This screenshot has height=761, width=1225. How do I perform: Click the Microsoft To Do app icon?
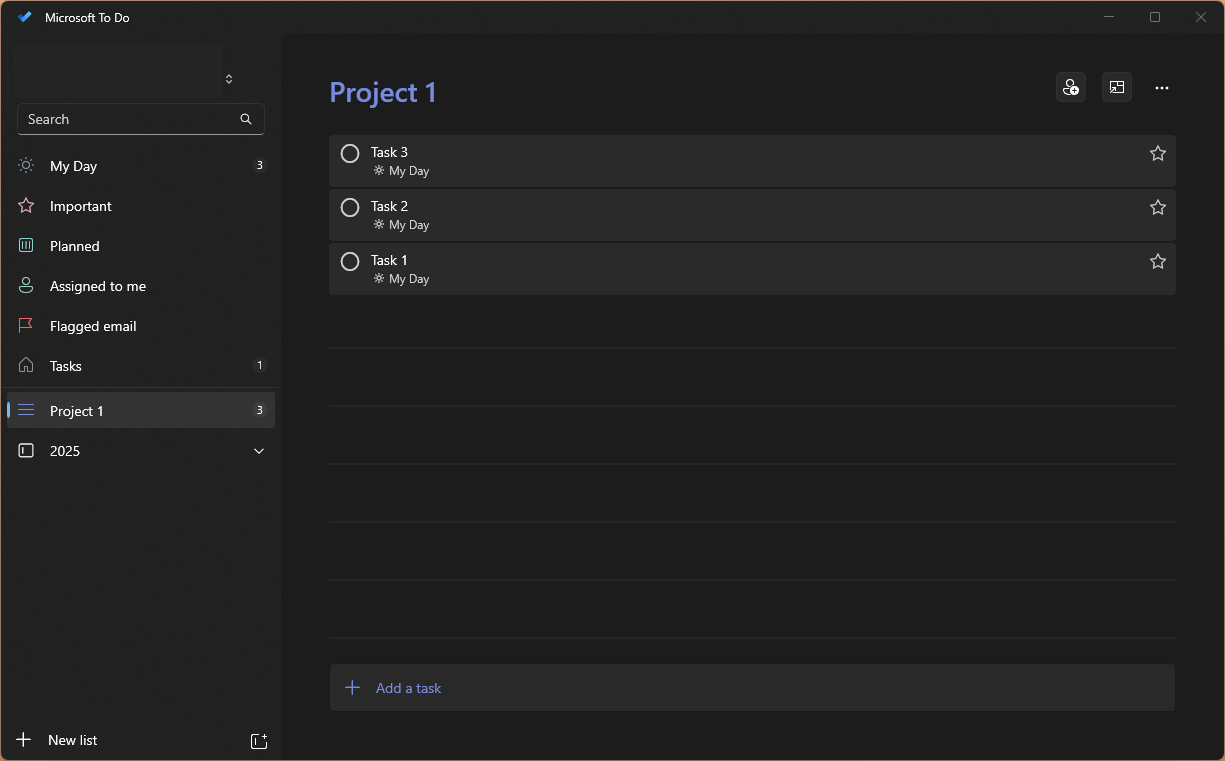coord(25,17)
